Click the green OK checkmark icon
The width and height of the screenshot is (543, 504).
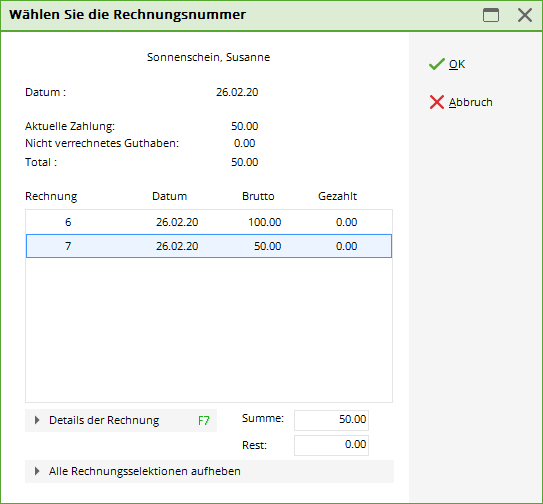coord(436,64)
